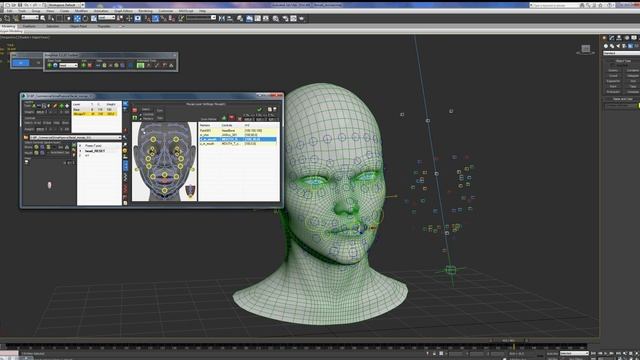Collapse the Object Type rollout
640x360 pixels.
pyautogui.click(x=623, y=61)
